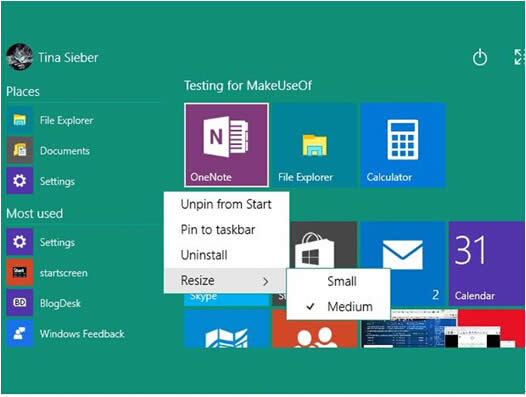
Task: Open the OneNote tile
Action: 226,145
